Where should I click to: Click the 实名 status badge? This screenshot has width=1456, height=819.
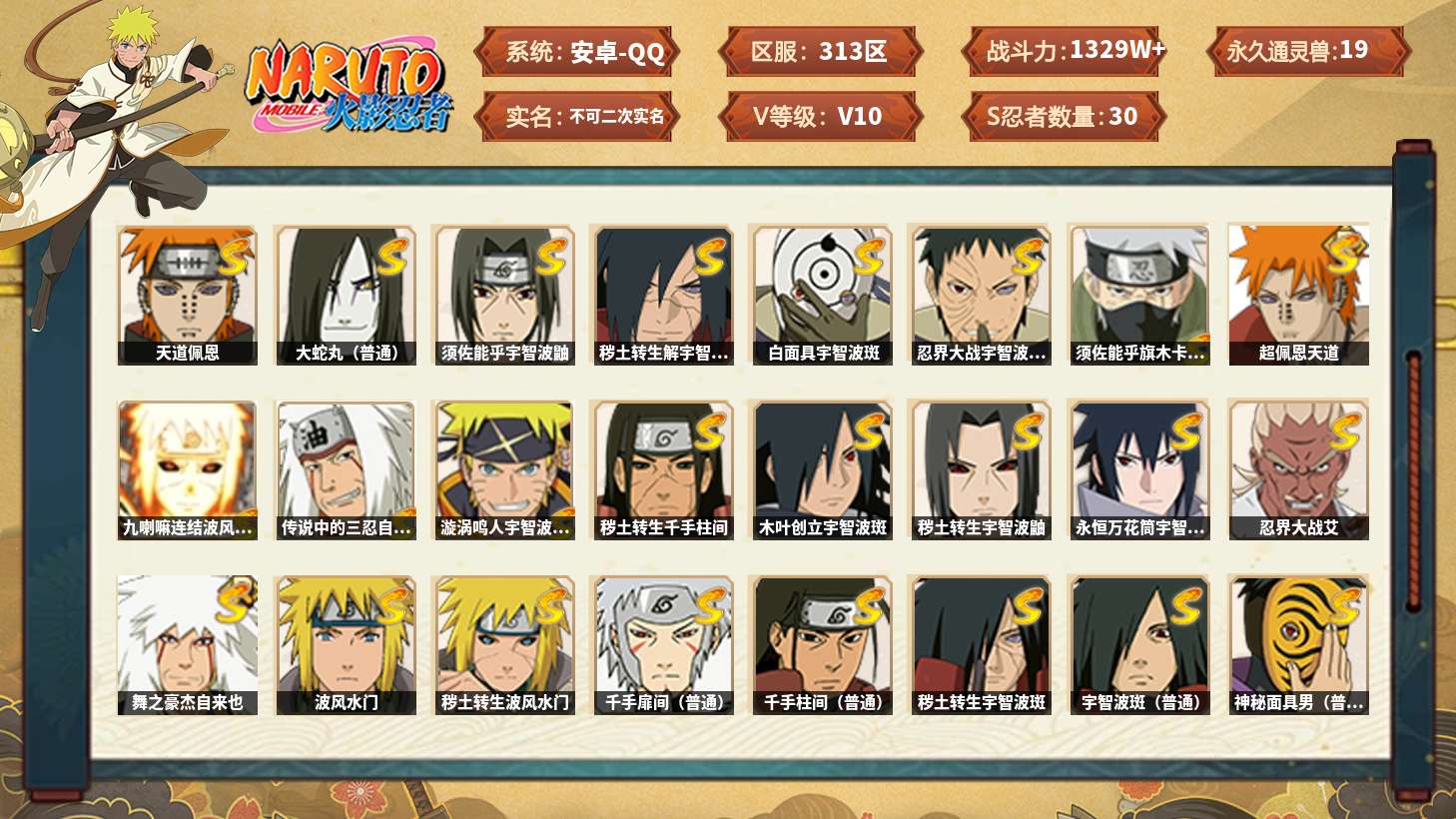pos(577,117)
